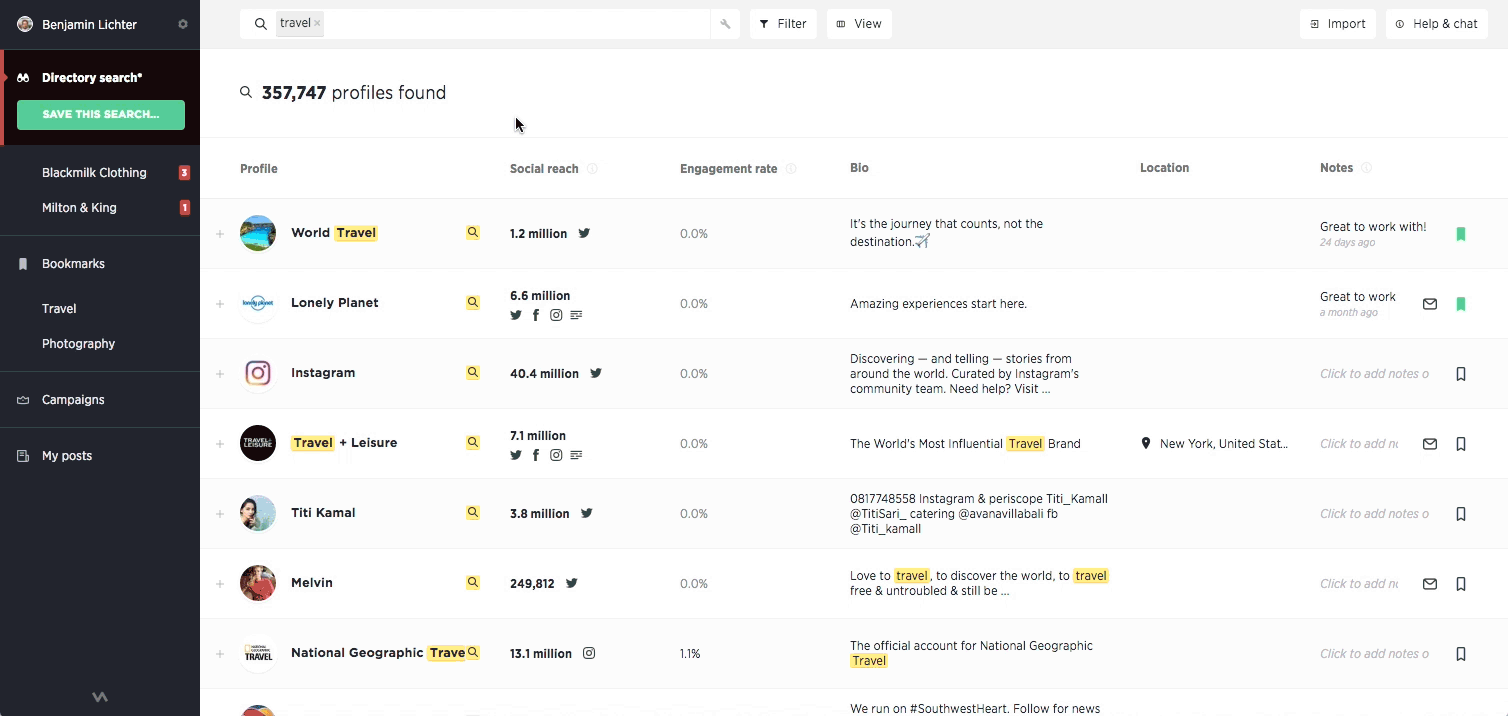
Task: Open My posts section
Action: (x=67, y=456)
